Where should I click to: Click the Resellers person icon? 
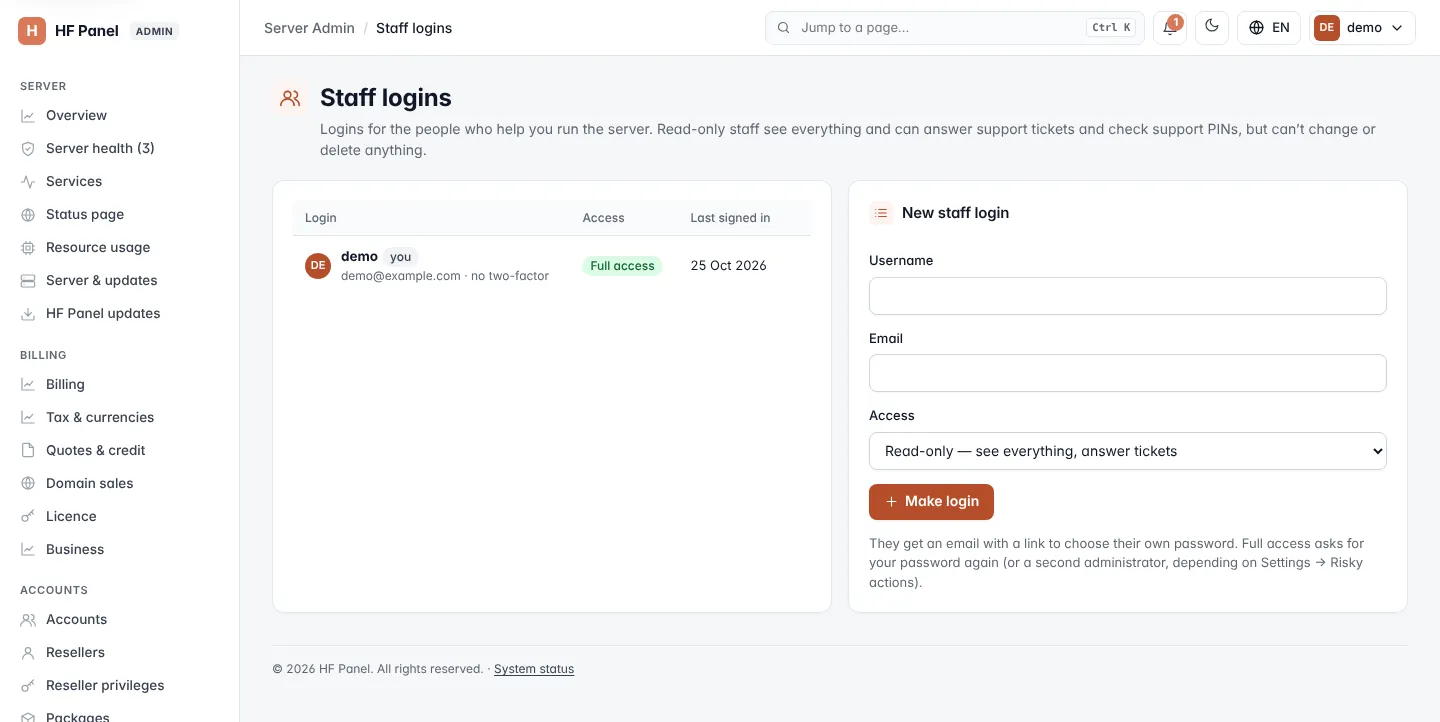click(28, 653)
